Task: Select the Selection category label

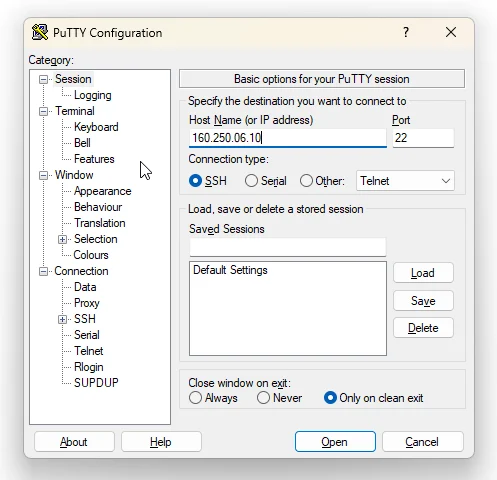Action: coord(96,239)
